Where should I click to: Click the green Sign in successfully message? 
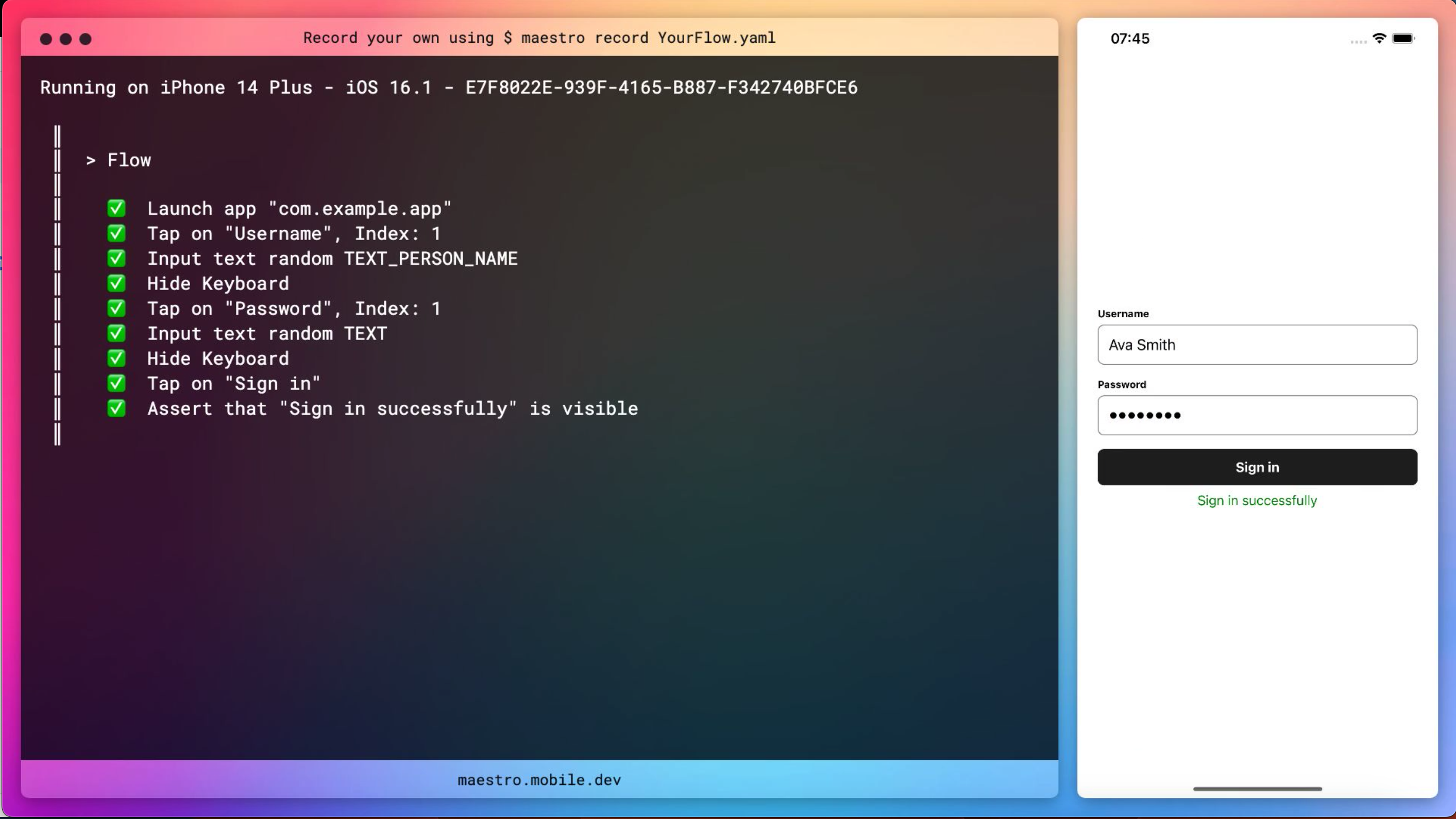(1257, 500)
